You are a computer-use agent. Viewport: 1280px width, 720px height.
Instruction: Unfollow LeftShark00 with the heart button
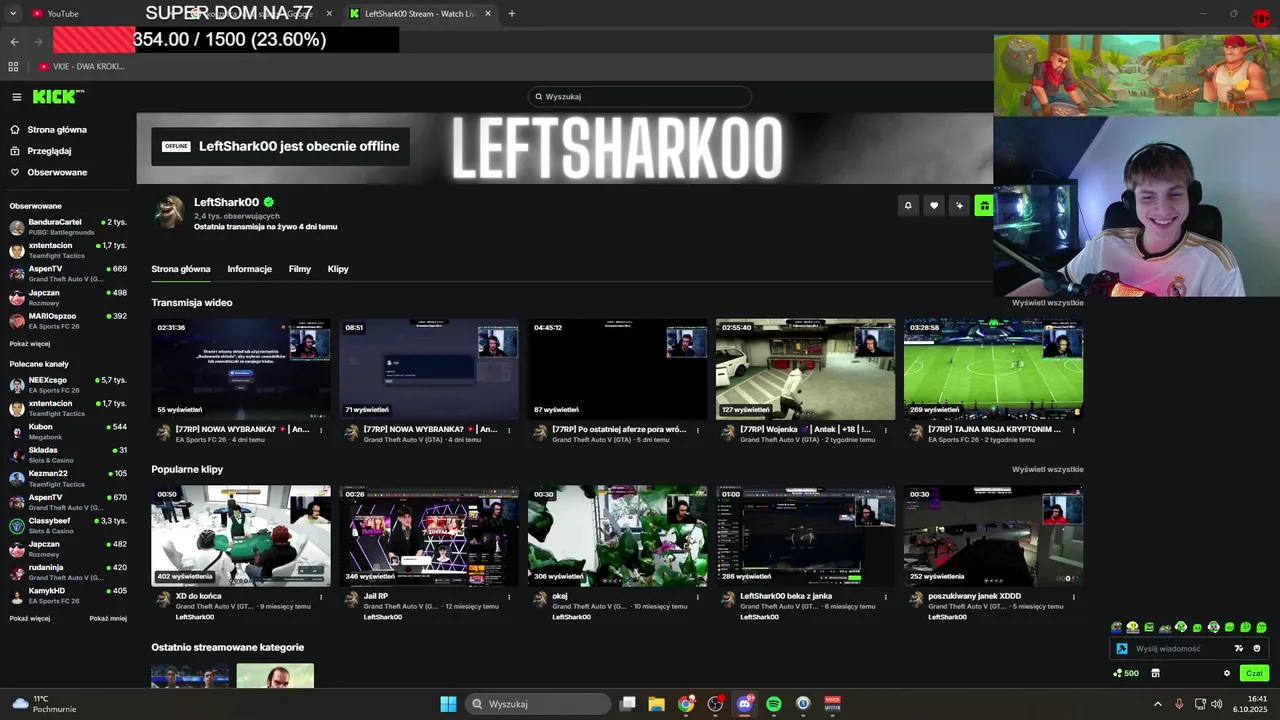click(934, 205)
